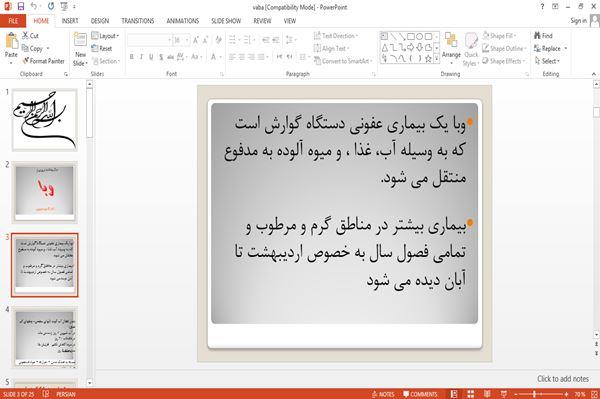Open the font size dropdown
600x399 pixels.
(187, 40)
